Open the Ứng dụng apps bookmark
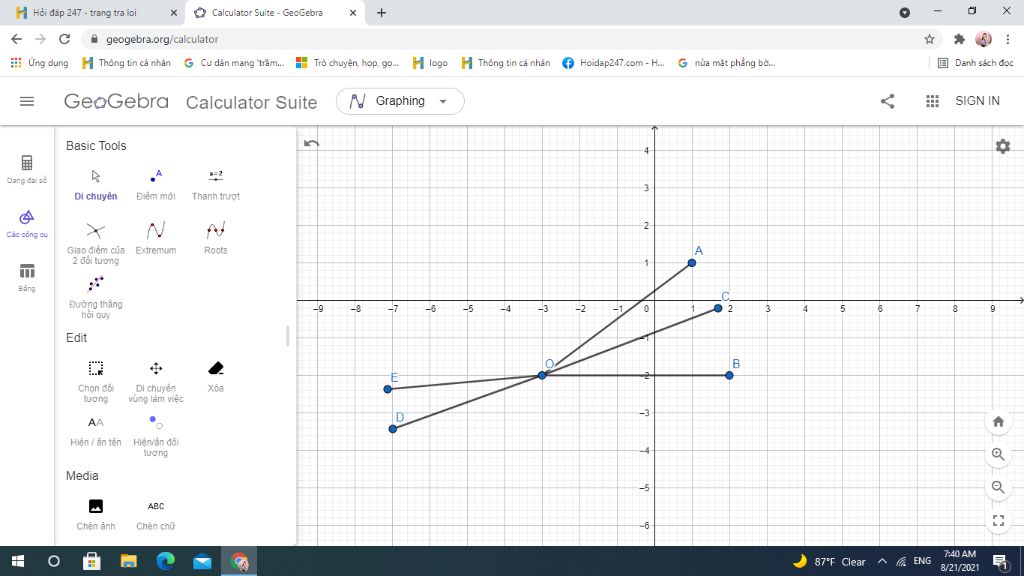This screenshot has height=576, width=1024. coord(40,63)
